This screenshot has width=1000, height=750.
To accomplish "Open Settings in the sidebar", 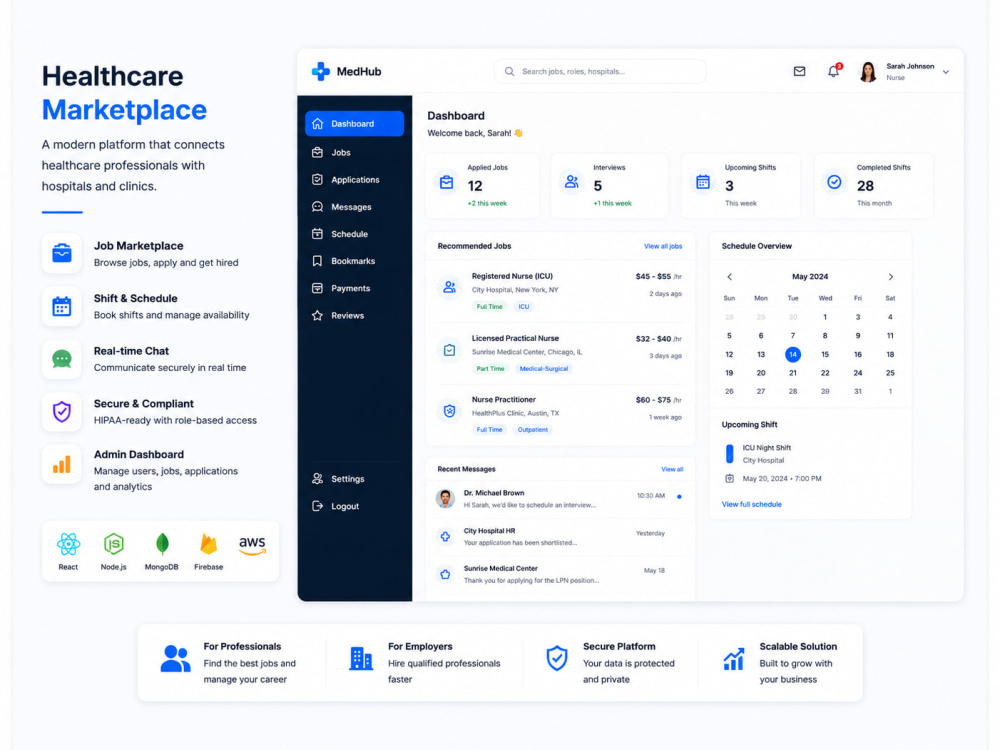I will 355,479.
